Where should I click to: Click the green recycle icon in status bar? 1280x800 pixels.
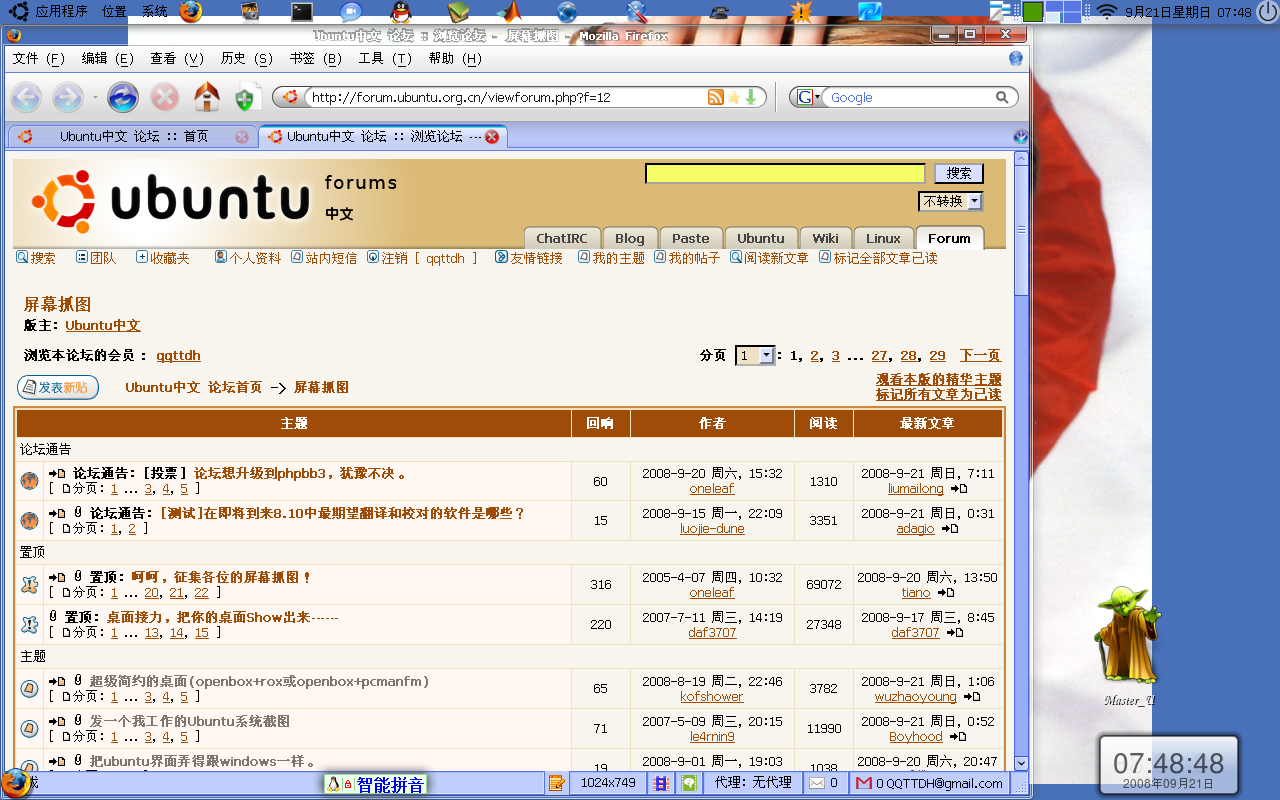point(689,783)
